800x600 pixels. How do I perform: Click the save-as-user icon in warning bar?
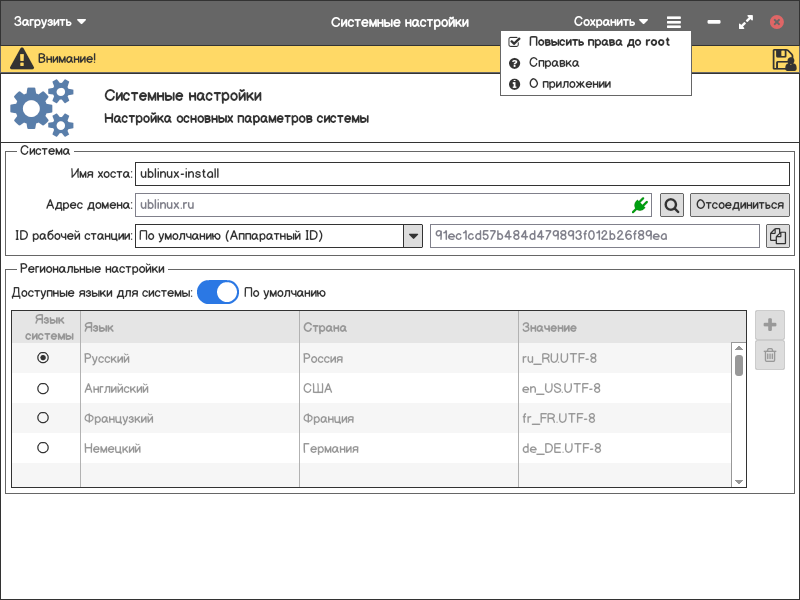pos(783,59)
